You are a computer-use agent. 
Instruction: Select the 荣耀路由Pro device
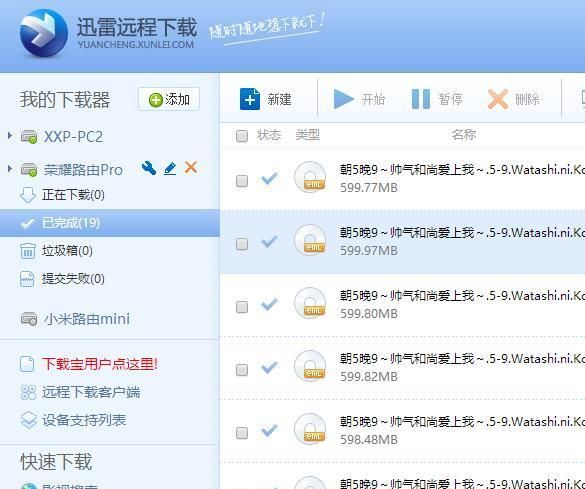click(x=83, y=170)
